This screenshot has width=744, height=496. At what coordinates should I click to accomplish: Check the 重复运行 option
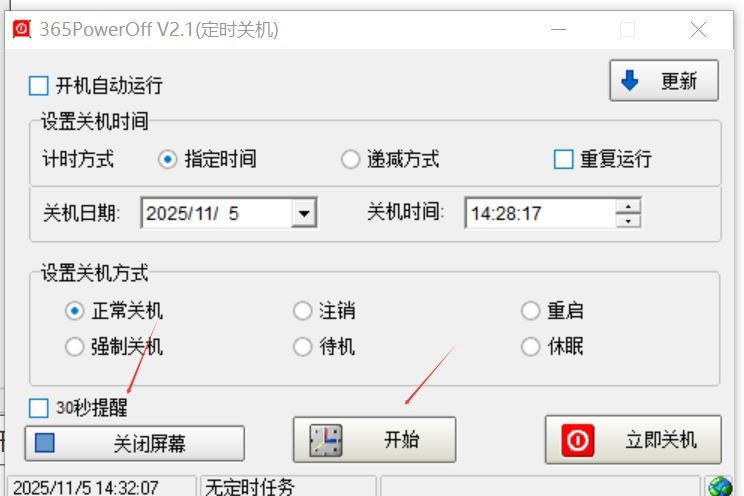coord(563,159)
